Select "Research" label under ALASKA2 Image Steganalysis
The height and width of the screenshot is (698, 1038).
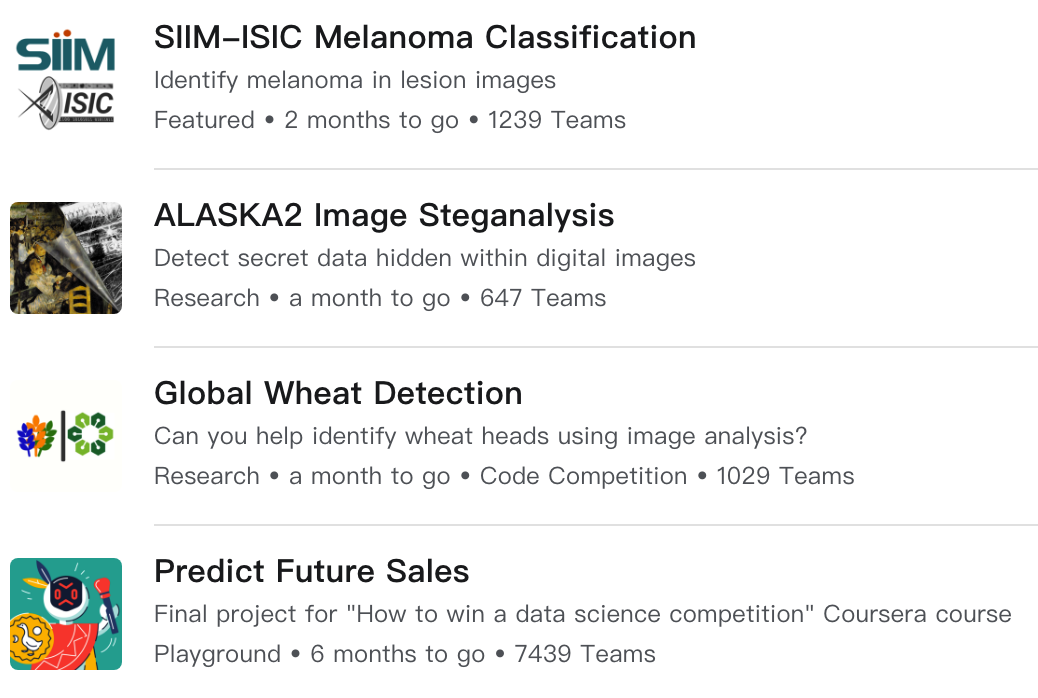tap(207, 298)
